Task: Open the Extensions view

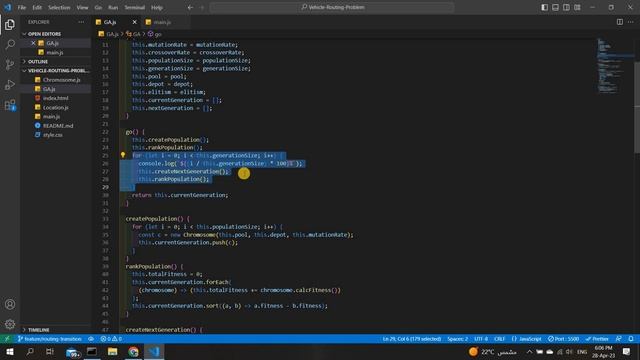Action: [10, 105]
